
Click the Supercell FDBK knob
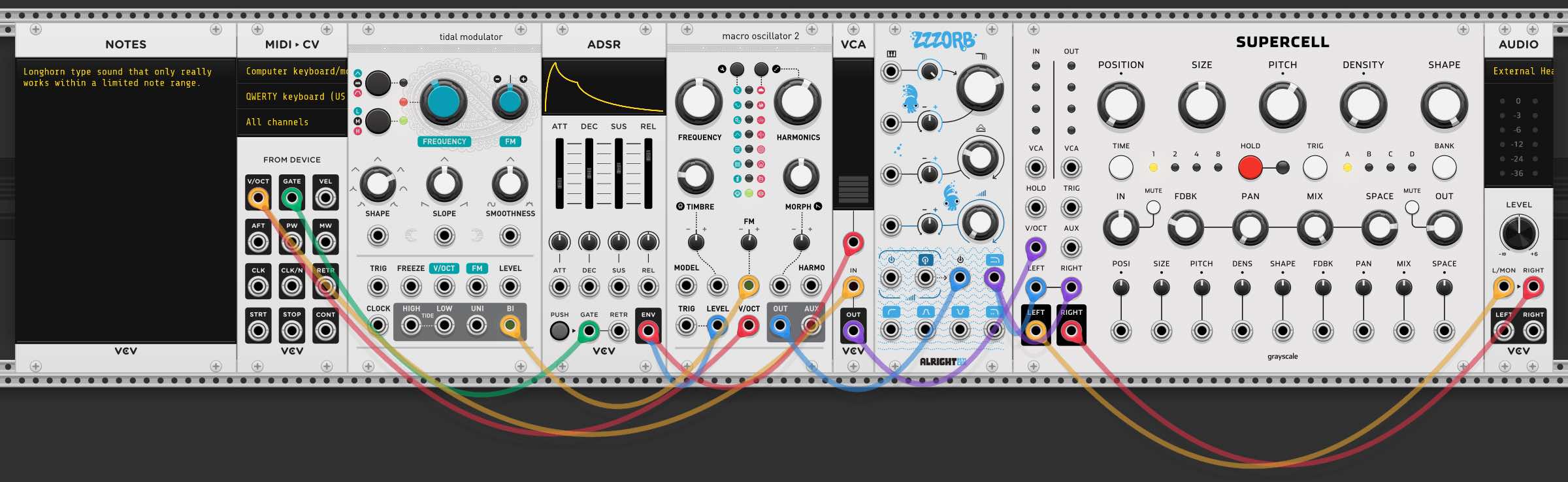click(1185, 227)
